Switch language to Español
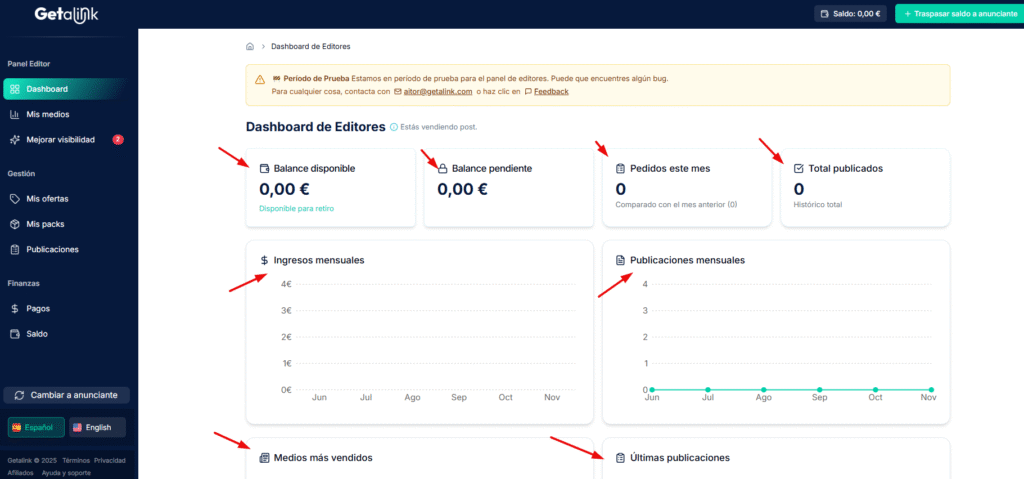Viewport: 1024px width, 479px height. pyautogui.click(x=36, y=427)
